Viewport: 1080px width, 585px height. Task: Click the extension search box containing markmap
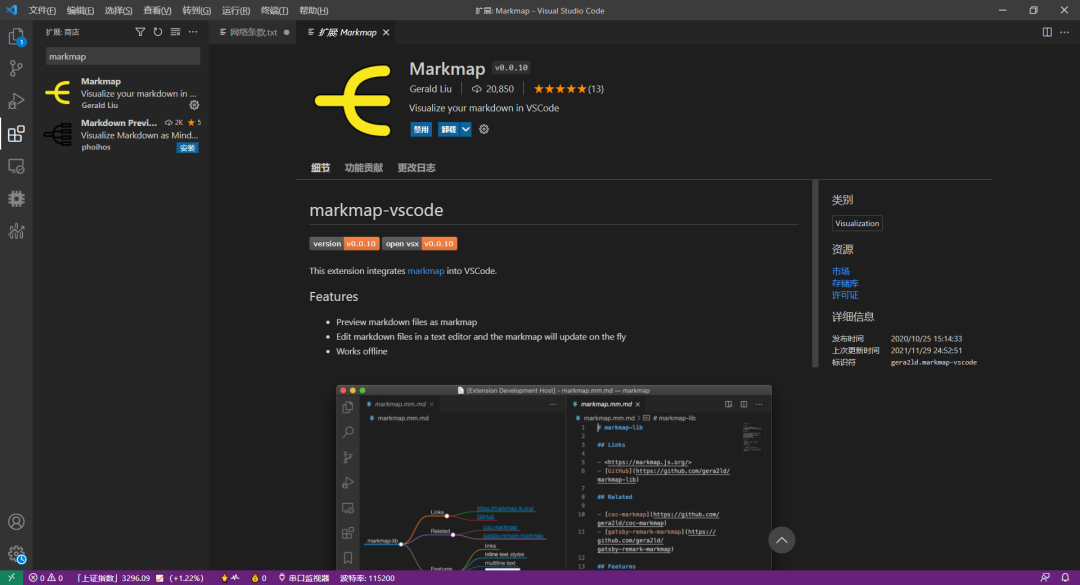pyautogui.click(x=123, y=57)
